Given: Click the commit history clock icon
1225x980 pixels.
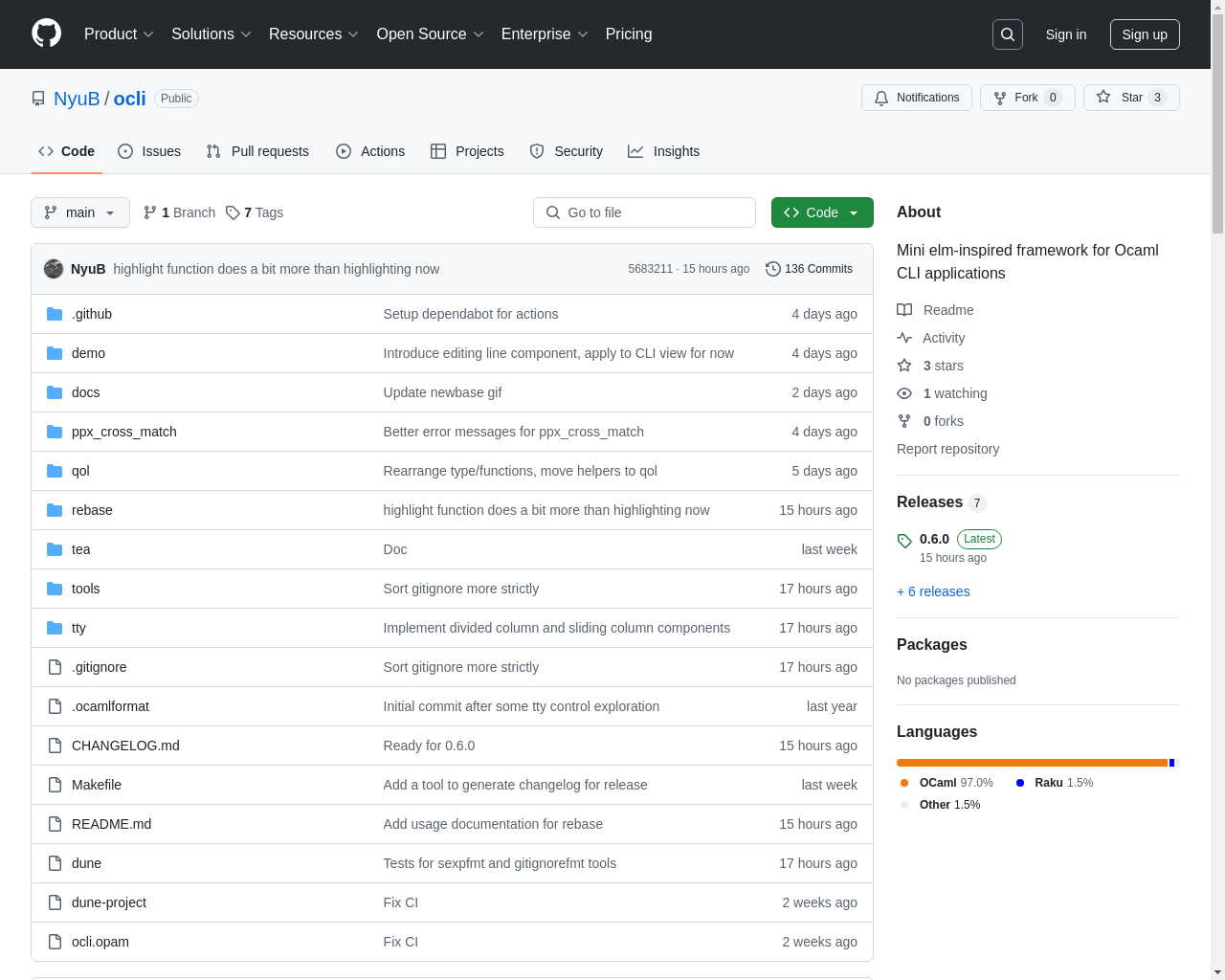Looking at the screenshot, I should 773,269.
